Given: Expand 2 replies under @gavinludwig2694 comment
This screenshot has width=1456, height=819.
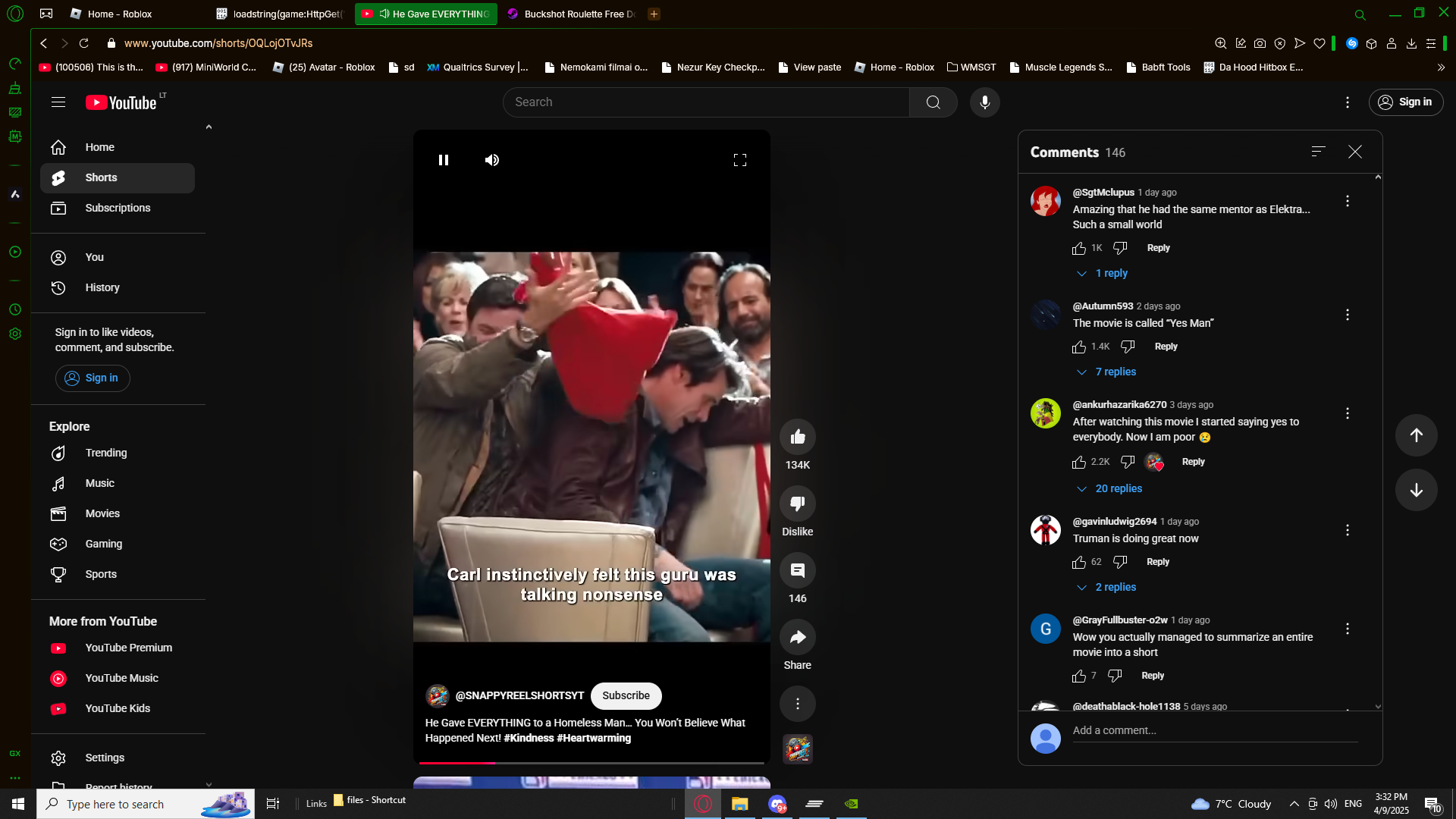Looking at the screenshot, I should coord(1106,588).
